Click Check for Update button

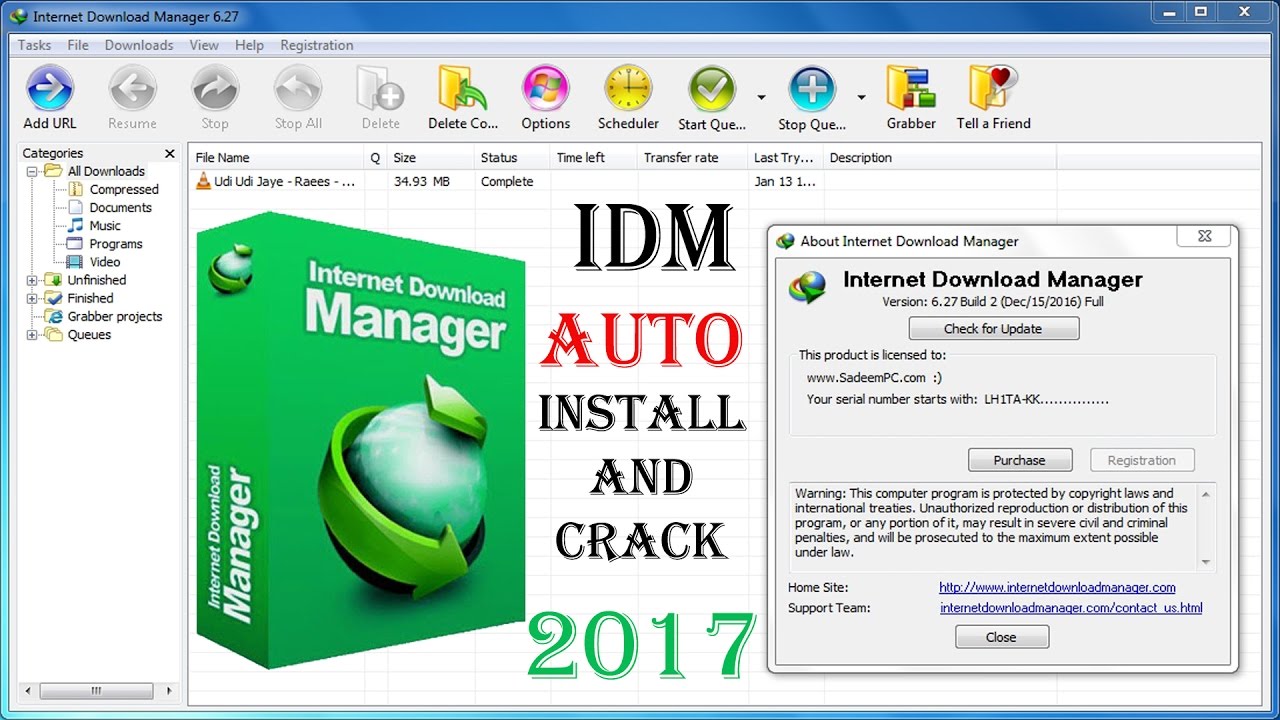pos(993,328)
